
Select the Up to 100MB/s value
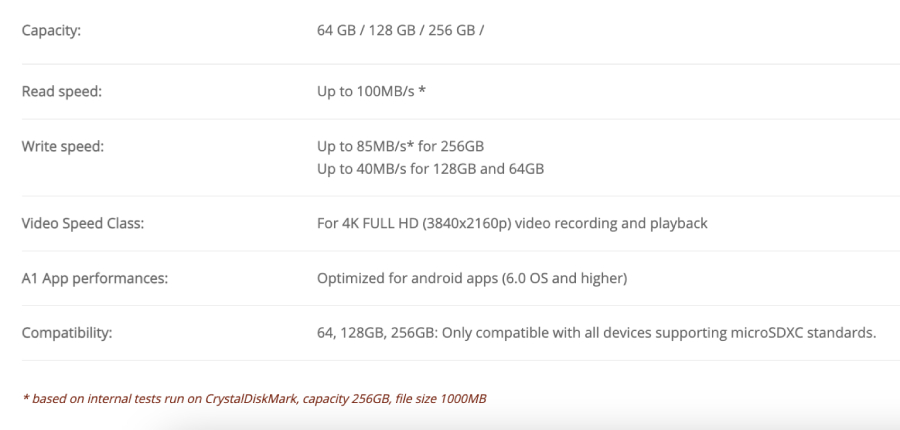pos(366,92)
